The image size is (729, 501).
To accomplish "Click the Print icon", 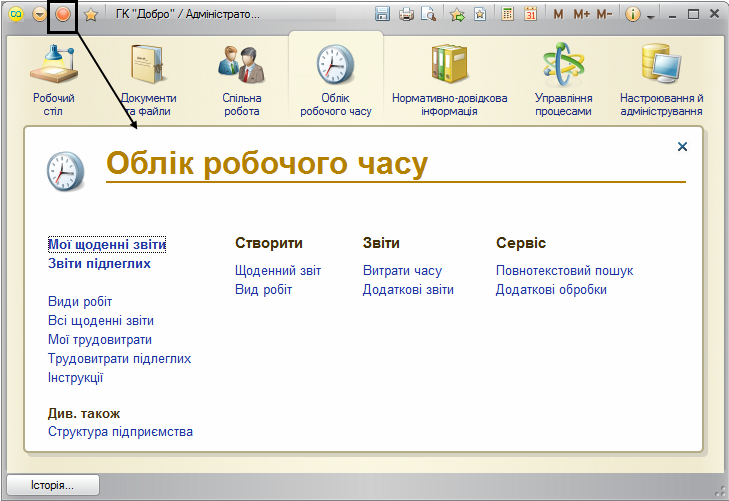I will pos(406,15).
